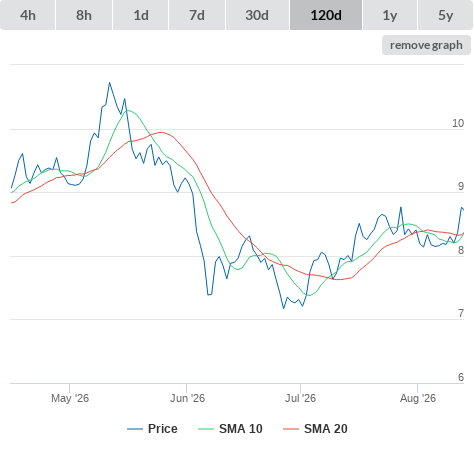Select the 7d time range
The width and height of the screenshot is (474, 455).
coord(197,15)
